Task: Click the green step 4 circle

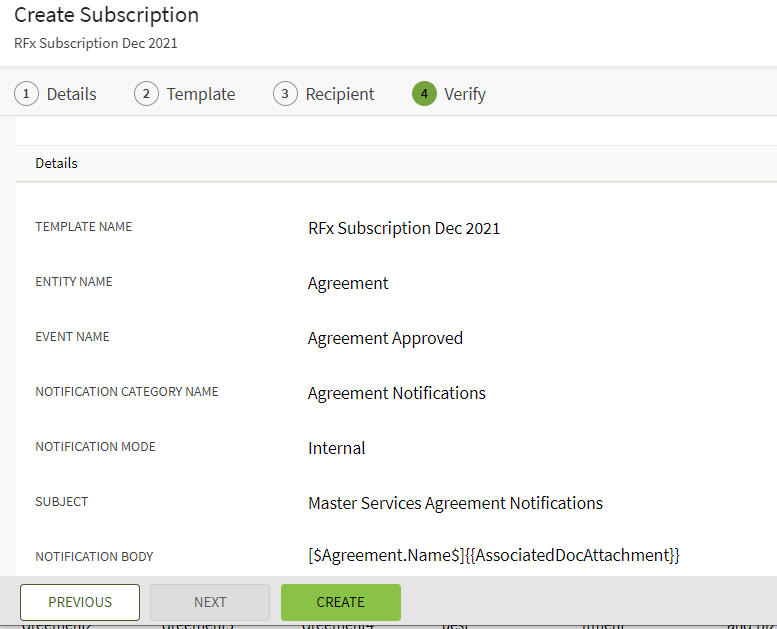Action: point(424,94)
